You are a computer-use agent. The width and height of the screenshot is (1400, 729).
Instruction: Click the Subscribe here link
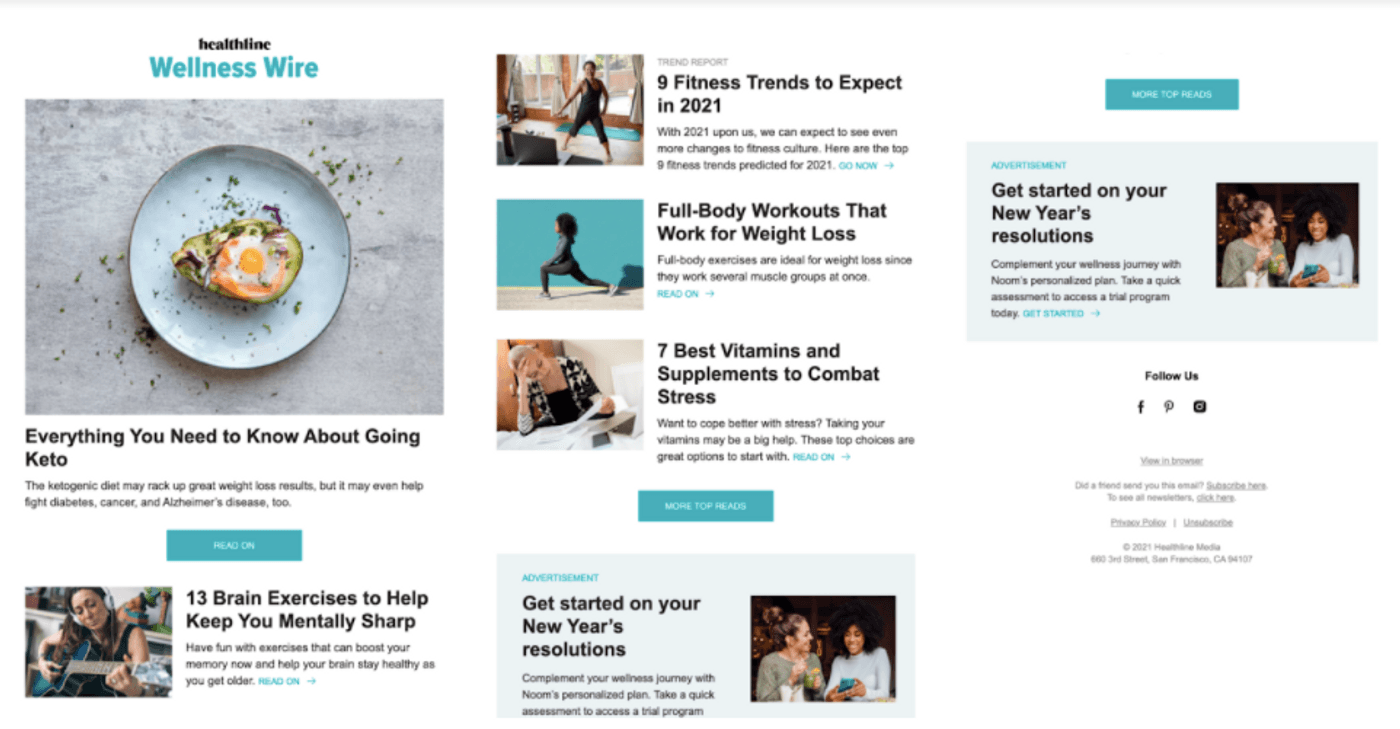tap(1236, 486)
